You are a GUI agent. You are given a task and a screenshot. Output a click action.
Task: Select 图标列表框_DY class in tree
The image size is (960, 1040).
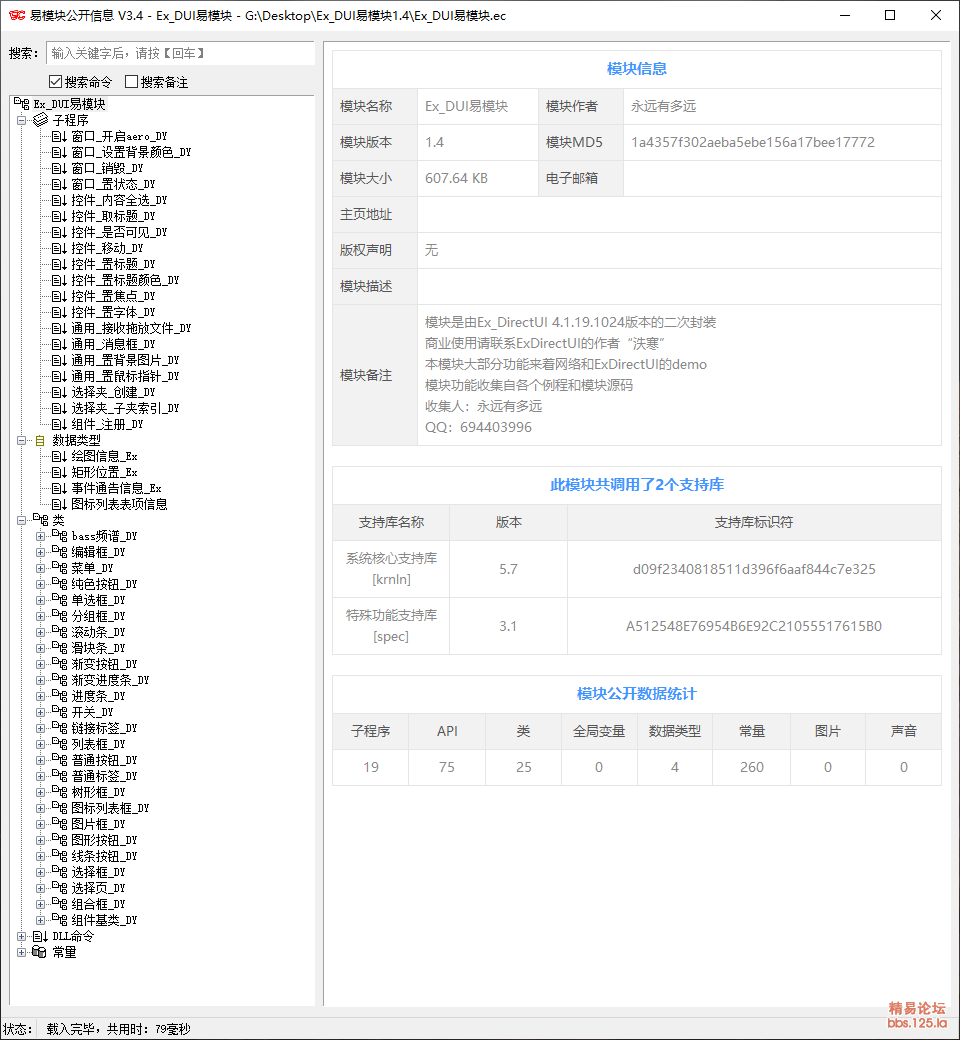coord(111,808)
